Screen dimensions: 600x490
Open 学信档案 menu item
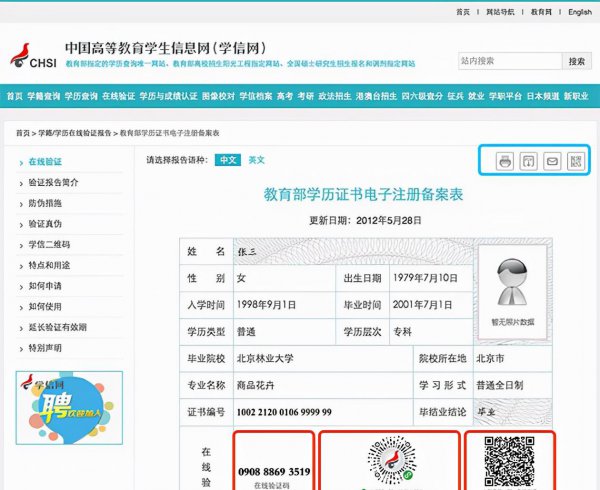tap(256, 96)
